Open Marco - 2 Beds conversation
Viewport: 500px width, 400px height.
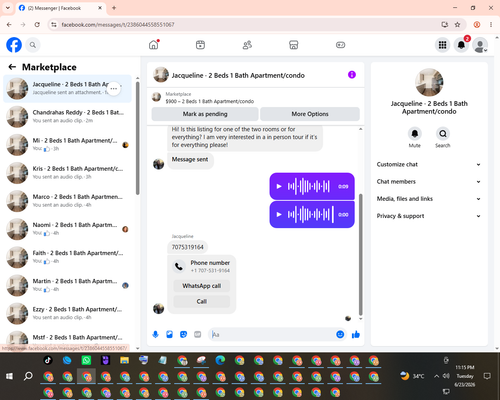[67, 201]
